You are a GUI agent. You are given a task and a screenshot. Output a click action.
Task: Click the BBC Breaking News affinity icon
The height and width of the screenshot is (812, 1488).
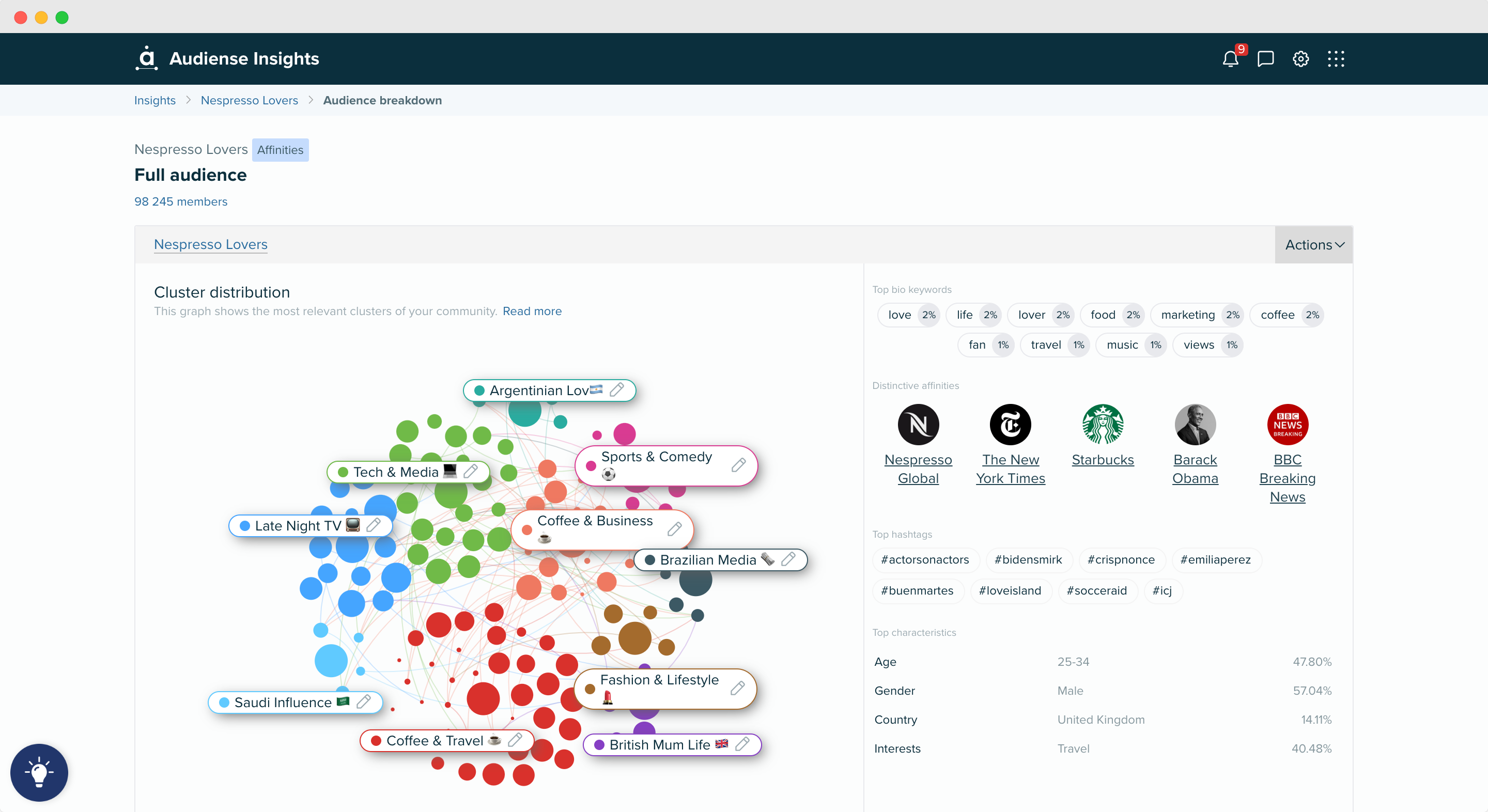[1288, 424]
